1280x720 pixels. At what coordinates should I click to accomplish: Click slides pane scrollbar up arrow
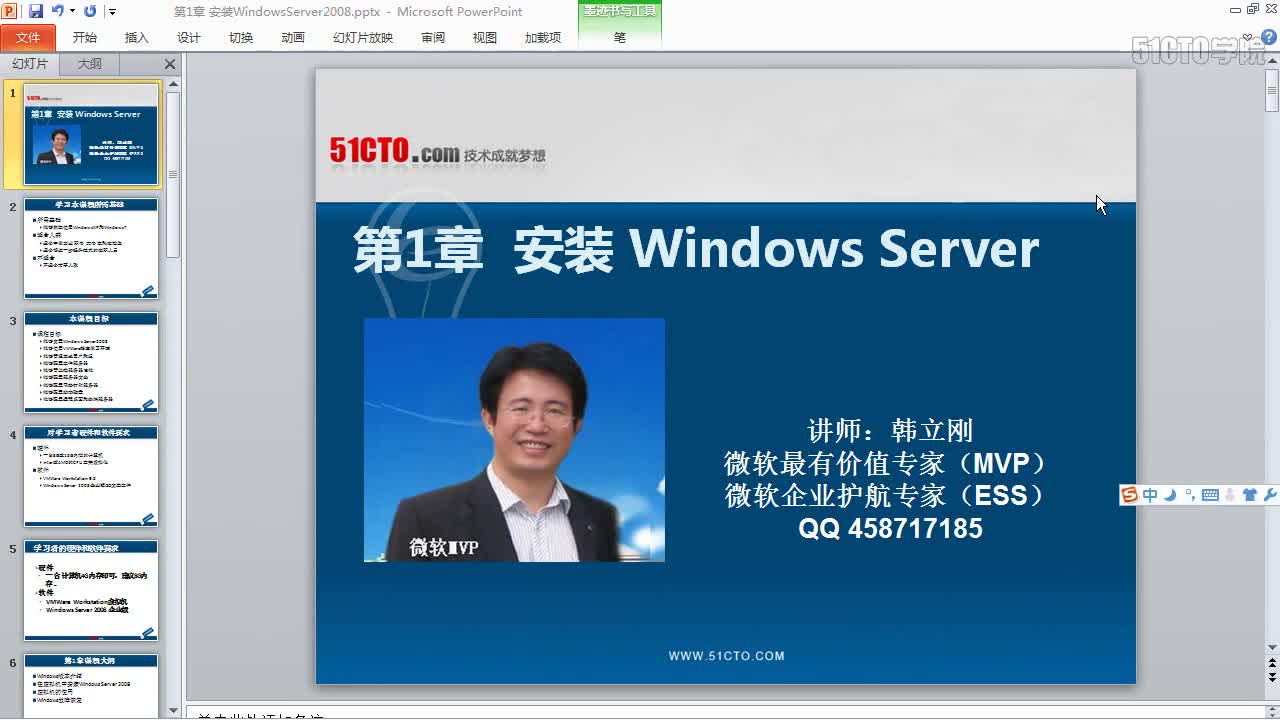click(x=173, y=86)
